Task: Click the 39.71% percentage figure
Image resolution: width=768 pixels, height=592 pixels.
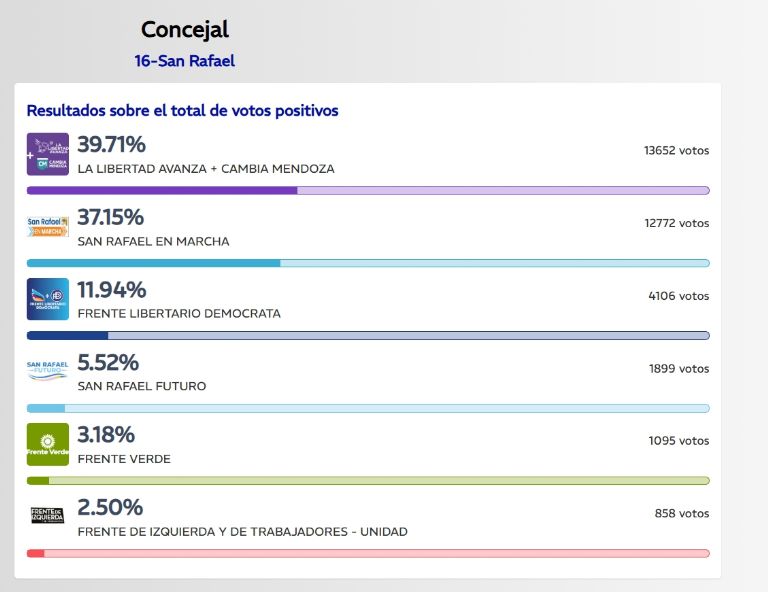Action: coord(111,145)
